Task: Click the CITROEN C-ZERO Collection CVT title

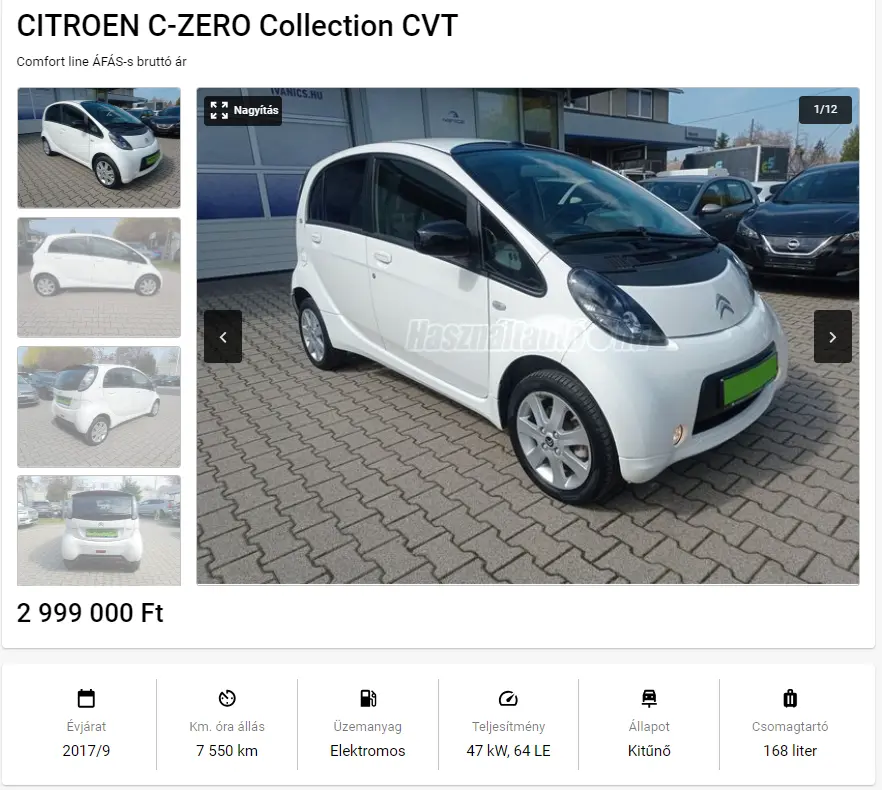Action: [x=237, y=26]
